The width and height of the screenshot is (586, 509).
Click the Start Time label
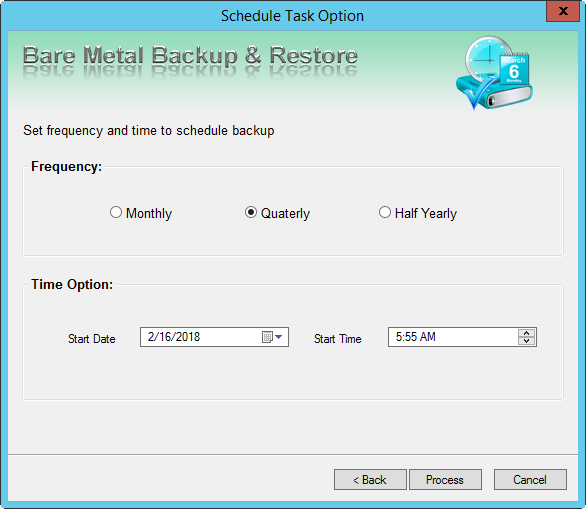[337, 339]
